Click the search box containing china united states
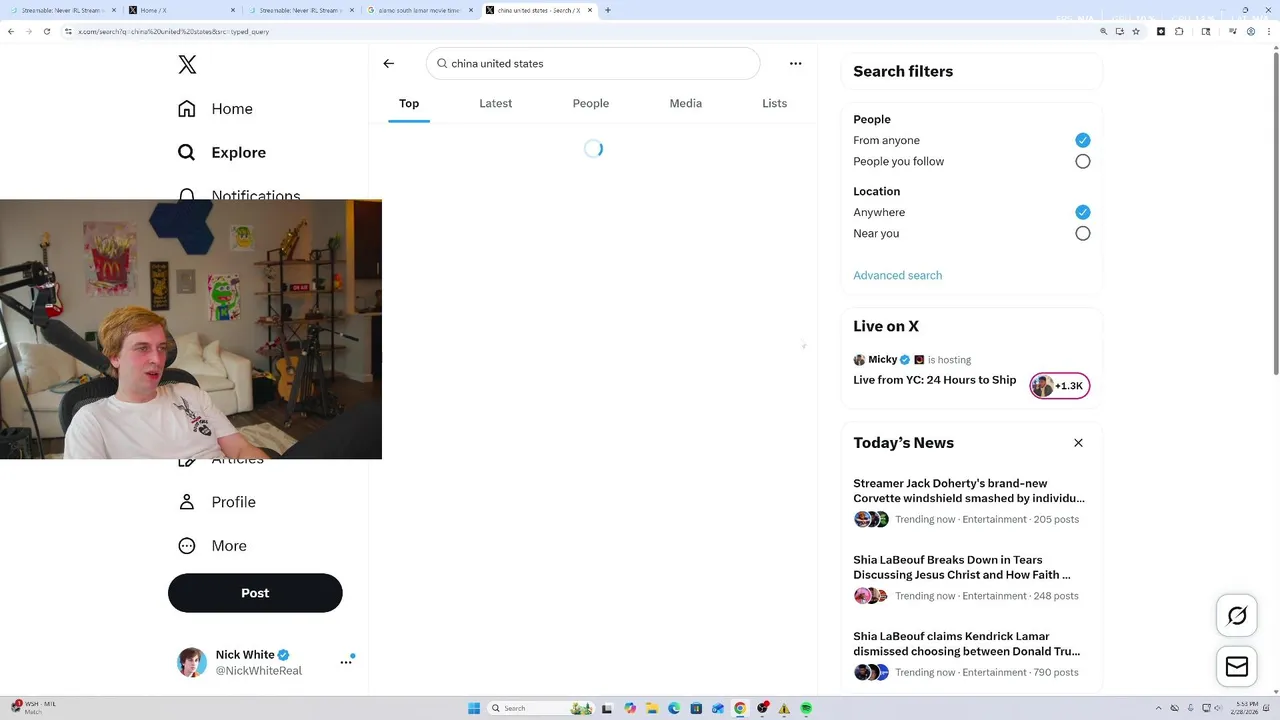Viewport: 1280px width, 720px height. [593, 63]
